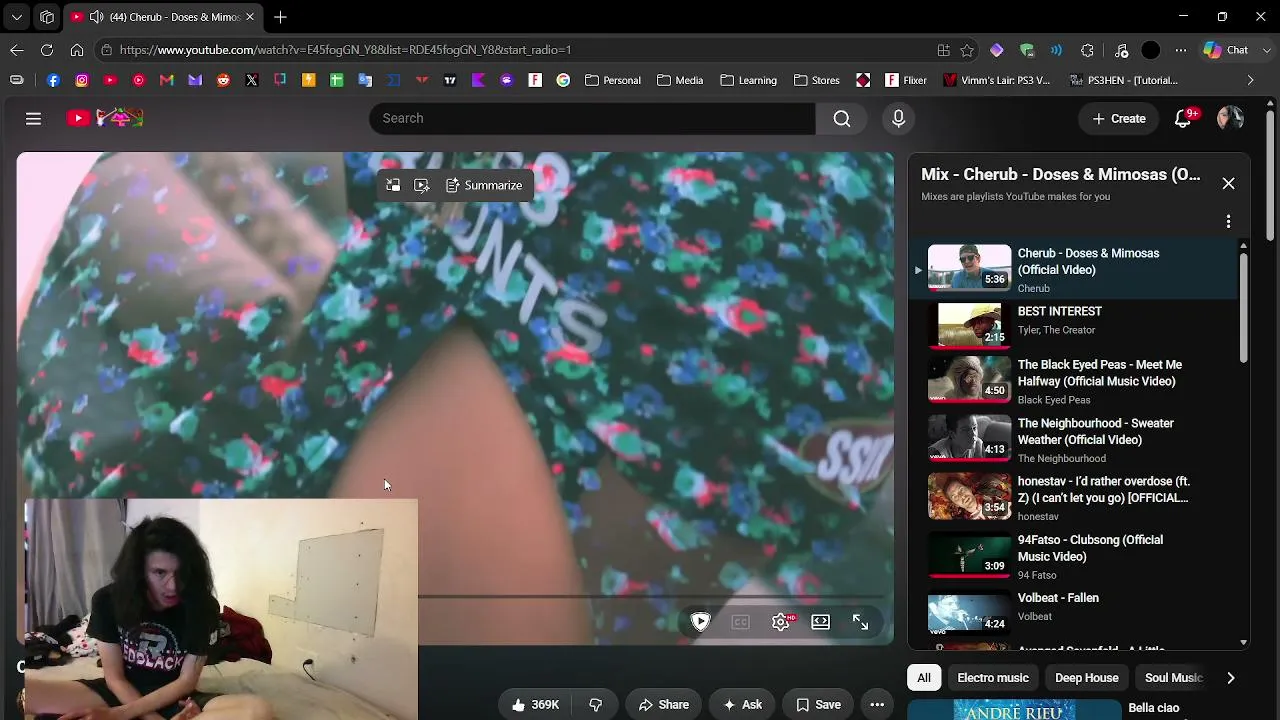1280x720 pixels.
Task: Save the video to a playlist
Action: click(x=818, y=705)
